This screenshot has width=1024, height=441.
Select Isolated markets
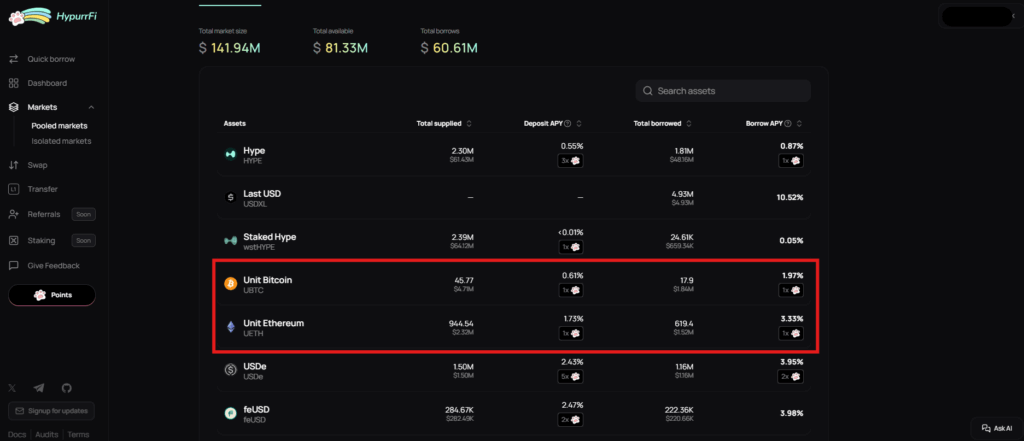coord(61,141)
